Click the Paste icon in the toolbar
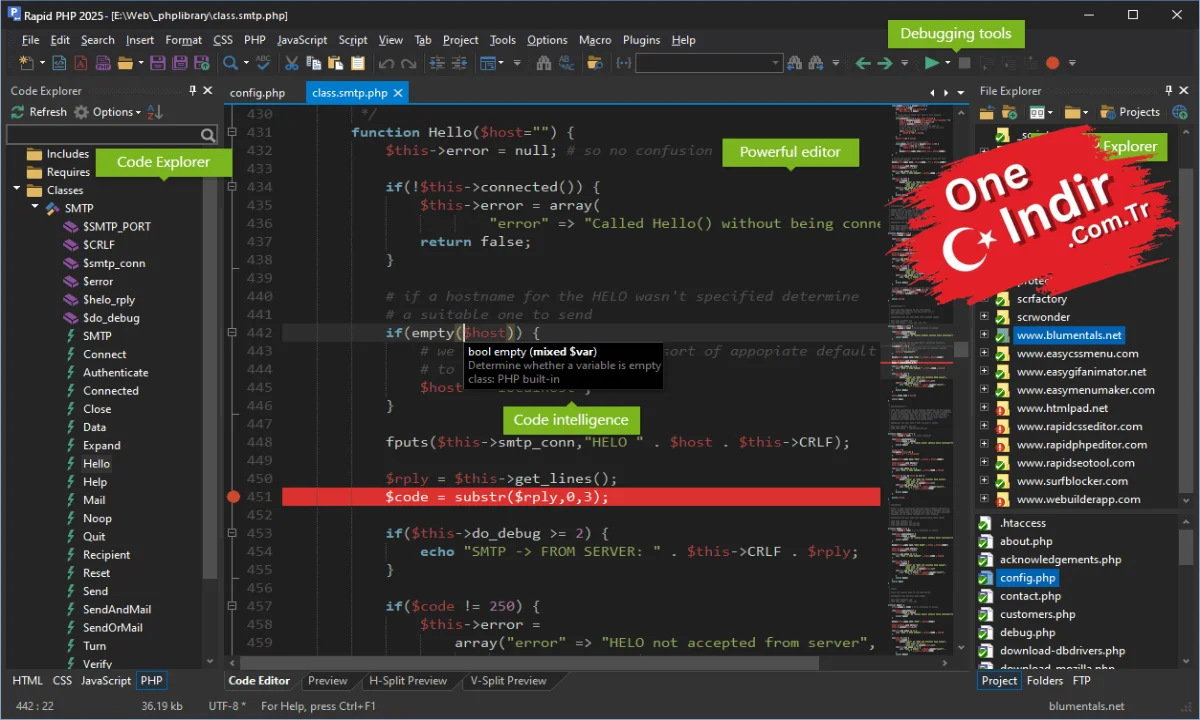 click(x=336, y=63)
